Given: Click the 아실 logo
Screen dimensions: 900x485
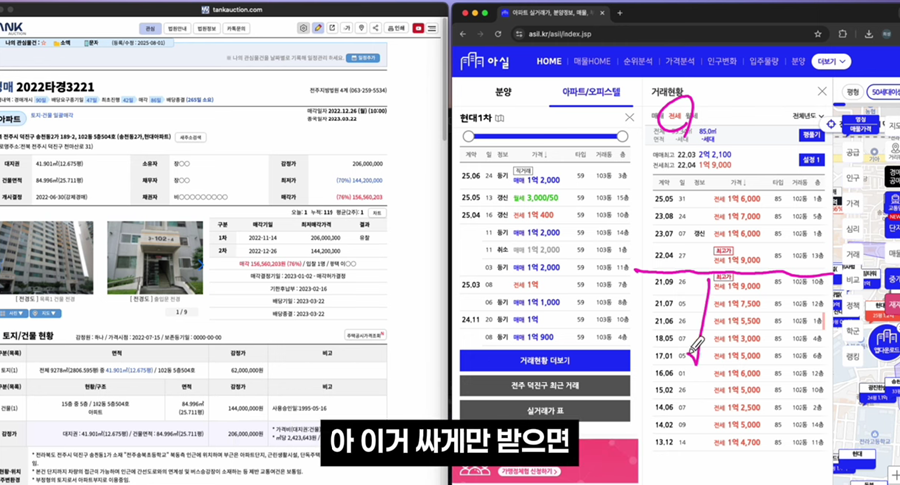Looking at the screenshot, I should click(485, 61).
